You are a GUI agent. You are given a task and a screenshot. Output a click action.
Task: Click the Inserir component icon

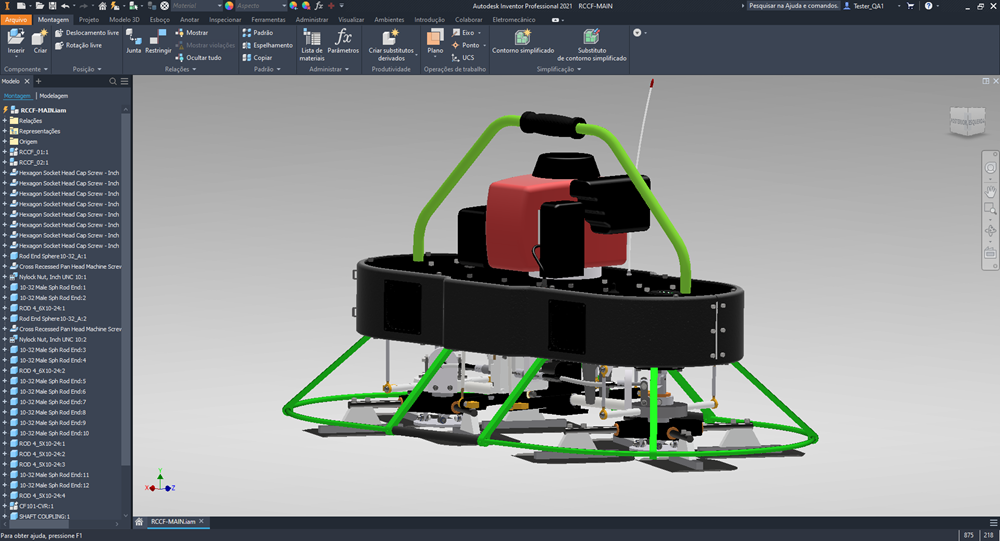click(x=16, y=37)
